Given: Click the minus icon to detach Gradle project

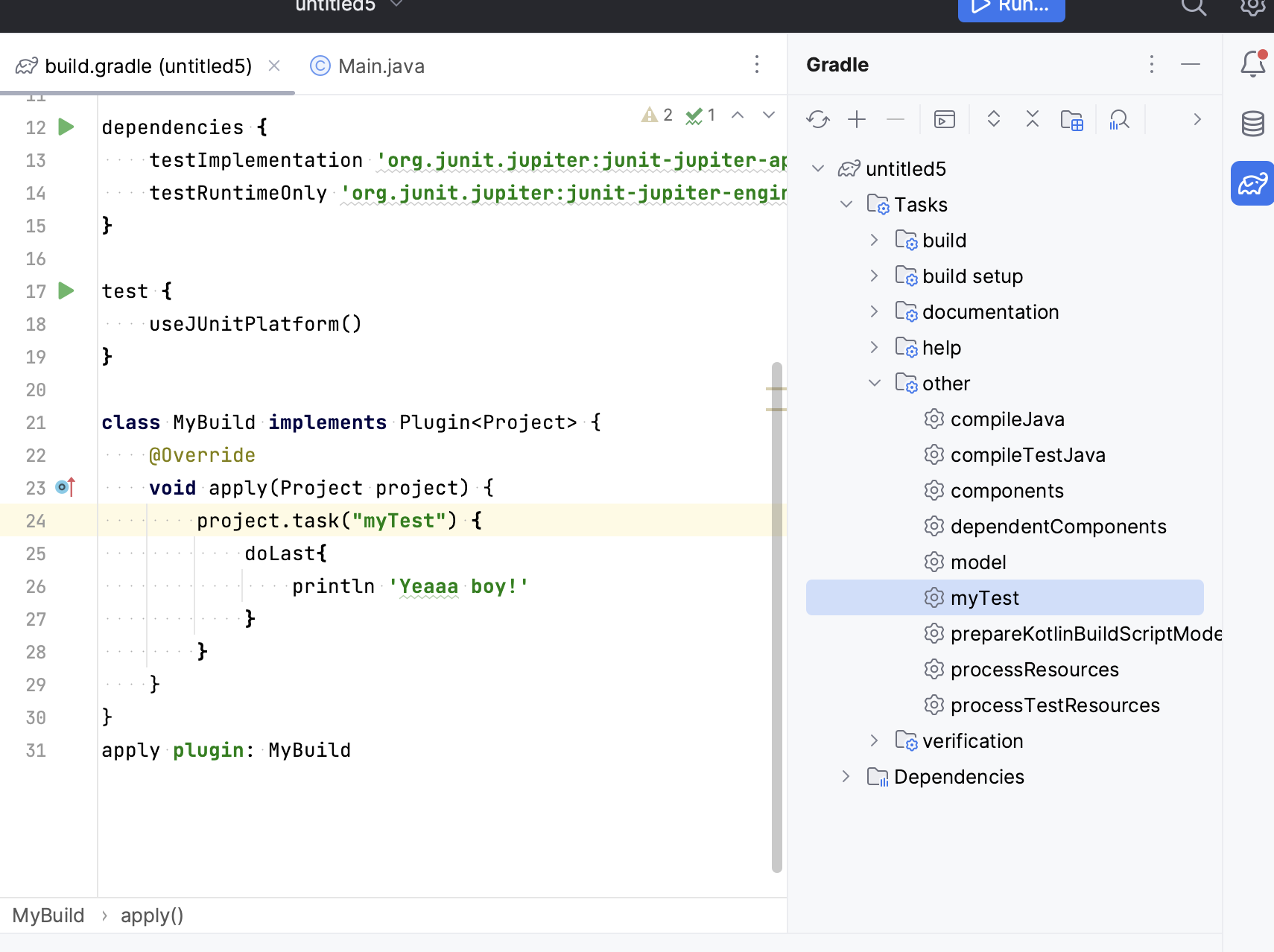Looking at the screenshot, I should (896, 119).
